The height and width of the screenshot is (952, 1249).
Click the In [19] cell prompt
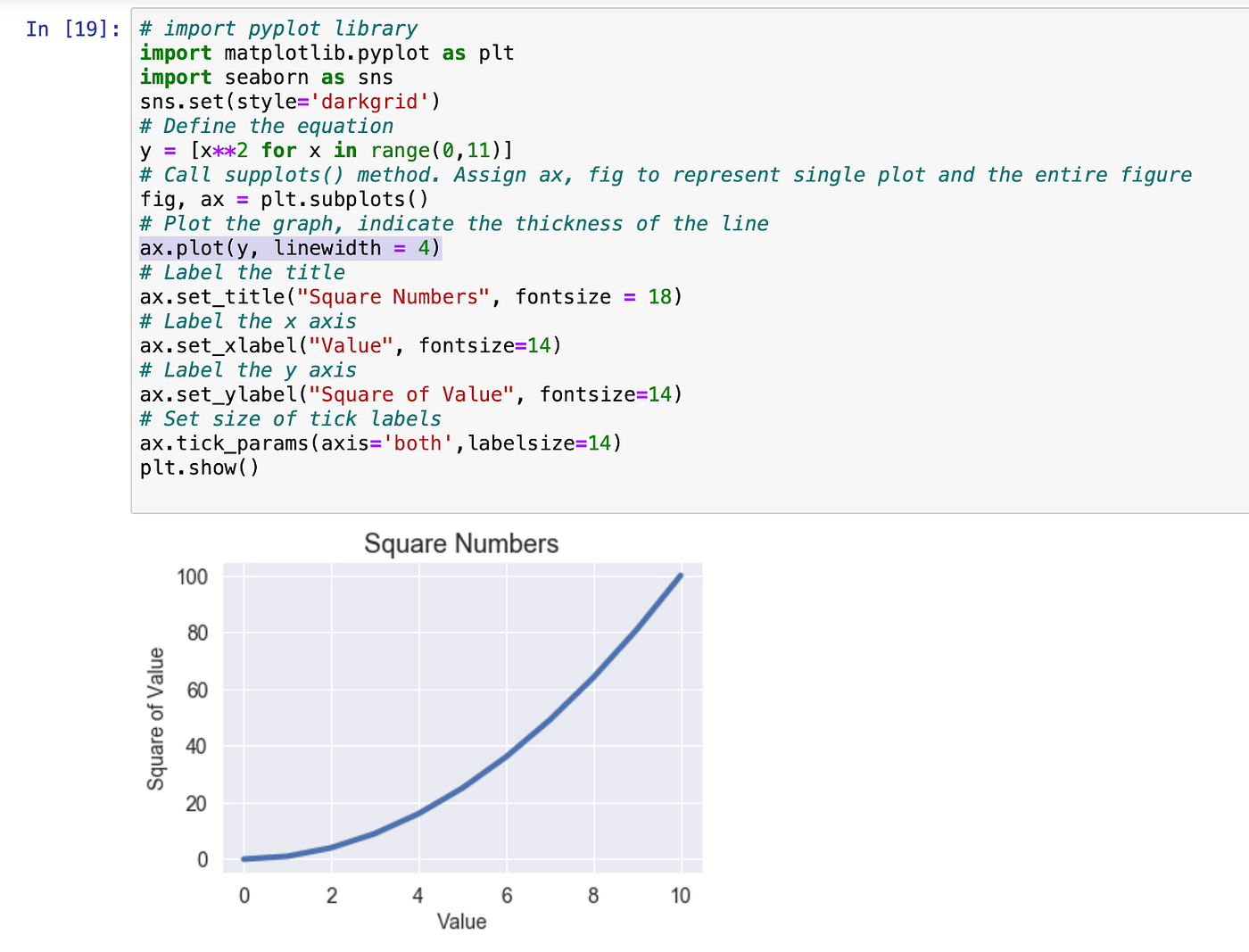70,29
